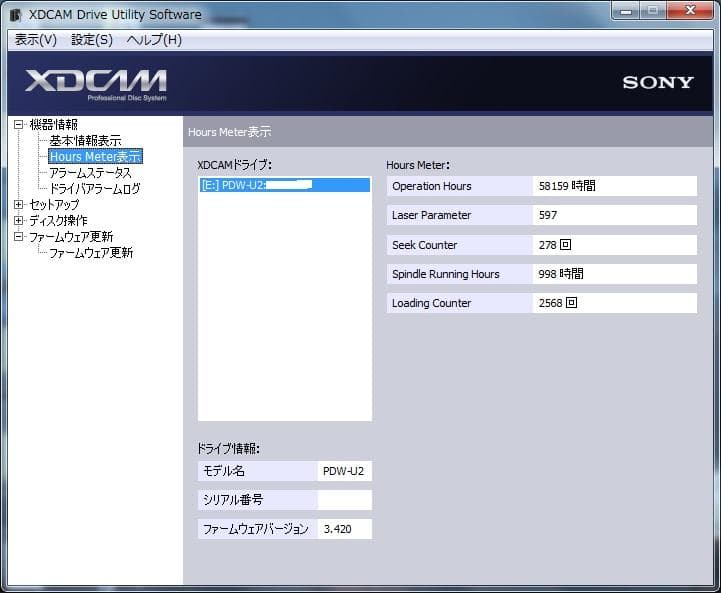Image resolution: width=721 pixels, height=593 pixels.
Task: Collapse the 機器情報 tree node
Action: pyautogui.click(x=18, y=125)
